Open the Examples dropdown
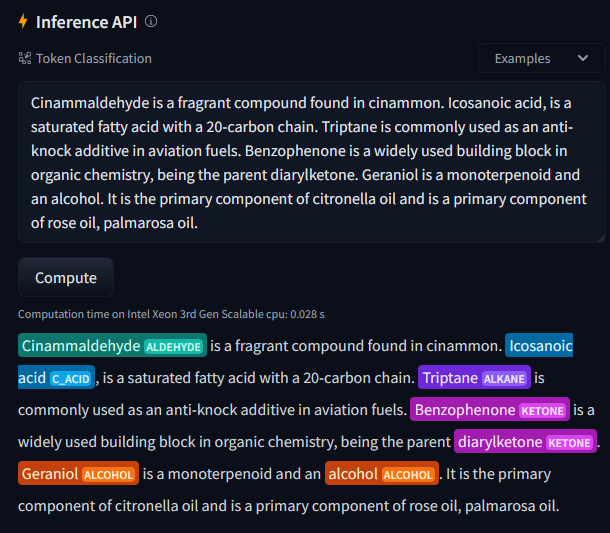The height and width of the screenshot is (533, 610). pyautogui.click(x=541, y=58)
